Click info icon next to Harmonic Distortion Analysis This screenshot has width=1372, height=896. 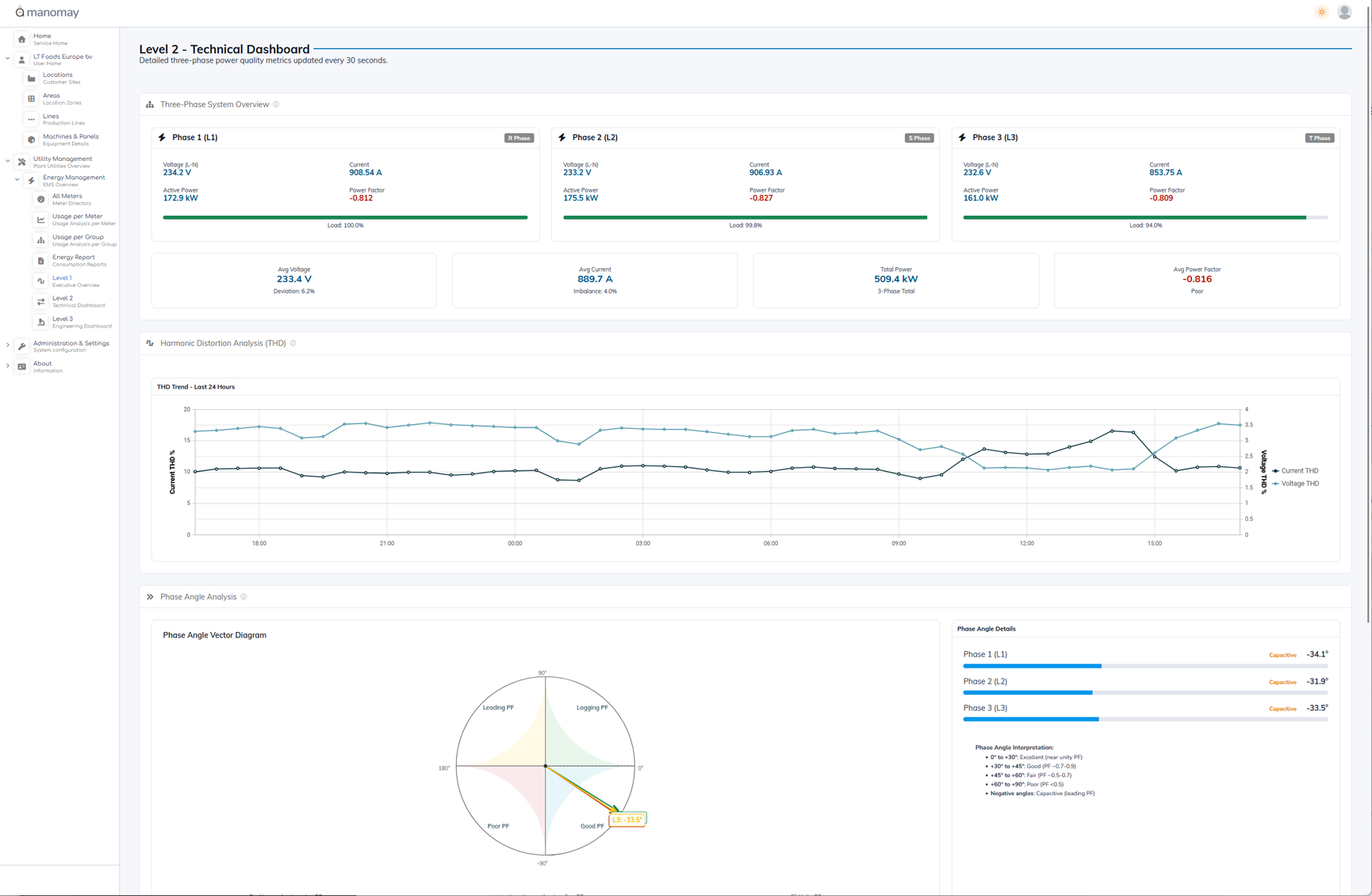293,343
